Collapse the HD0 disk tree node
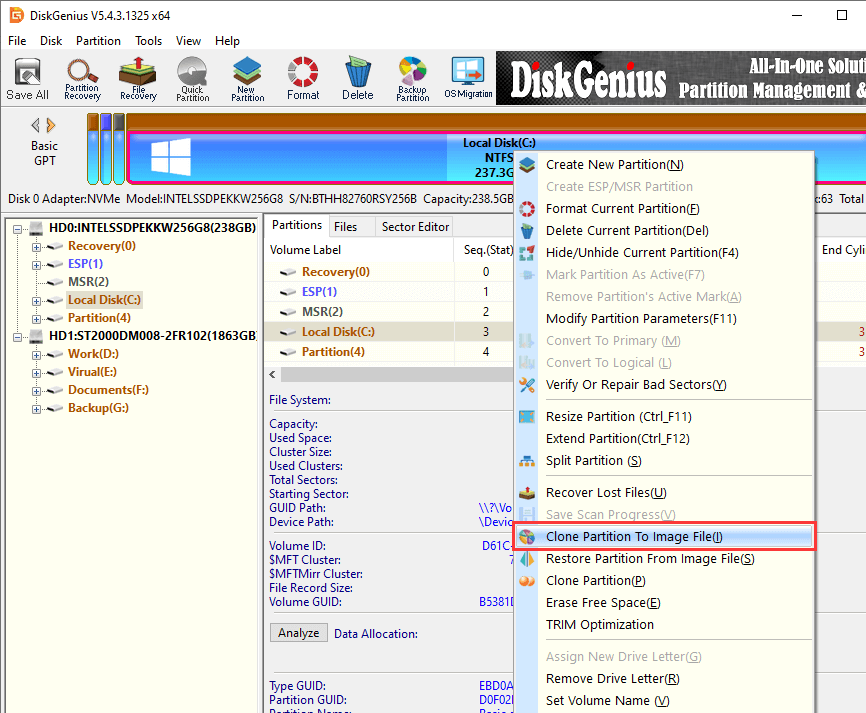This screenshot has height=713, width=866. 18,228
